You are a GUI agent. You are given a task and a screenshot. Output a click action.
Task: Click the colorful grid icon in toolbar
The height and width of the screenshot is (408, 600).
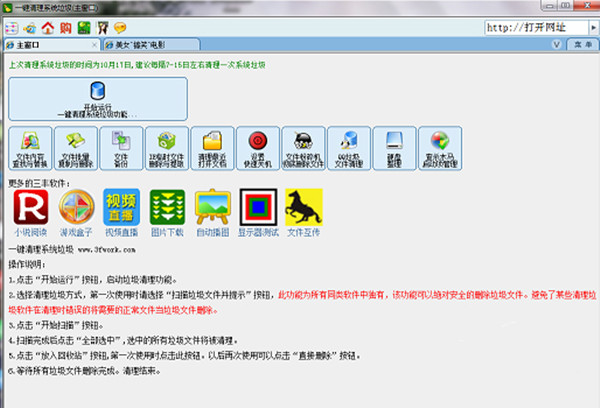point(11,28)
